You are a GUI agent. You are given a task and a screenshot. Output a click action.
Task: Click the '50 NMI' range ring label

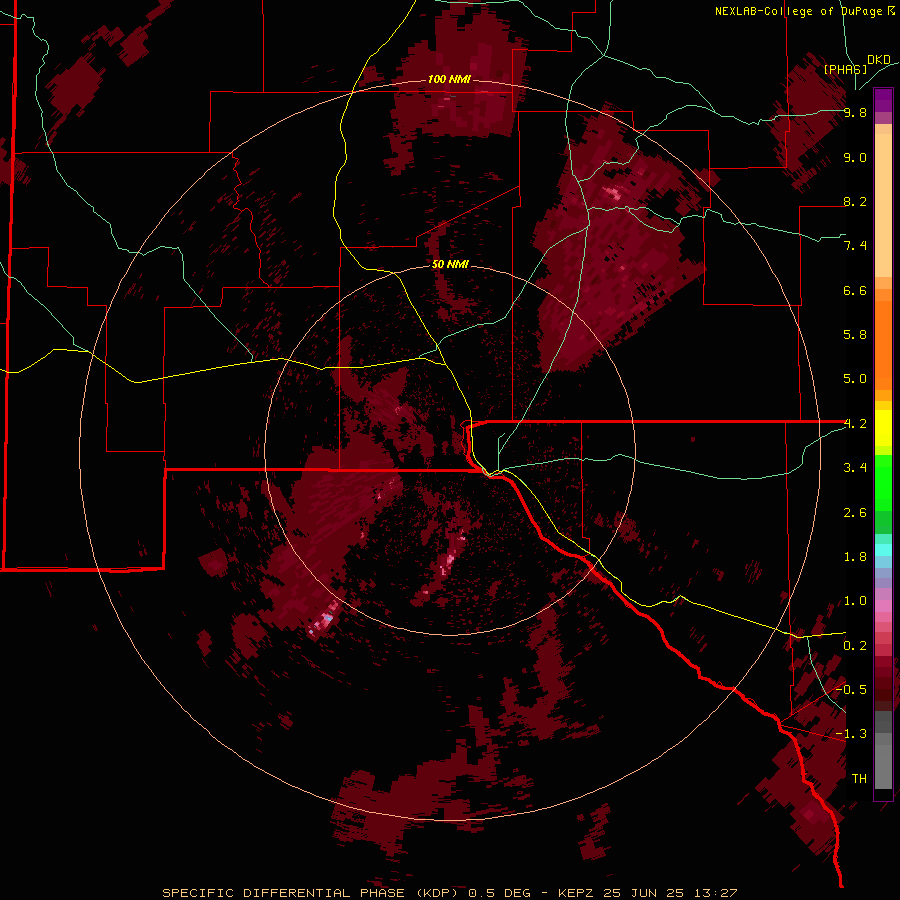[450, 264]
